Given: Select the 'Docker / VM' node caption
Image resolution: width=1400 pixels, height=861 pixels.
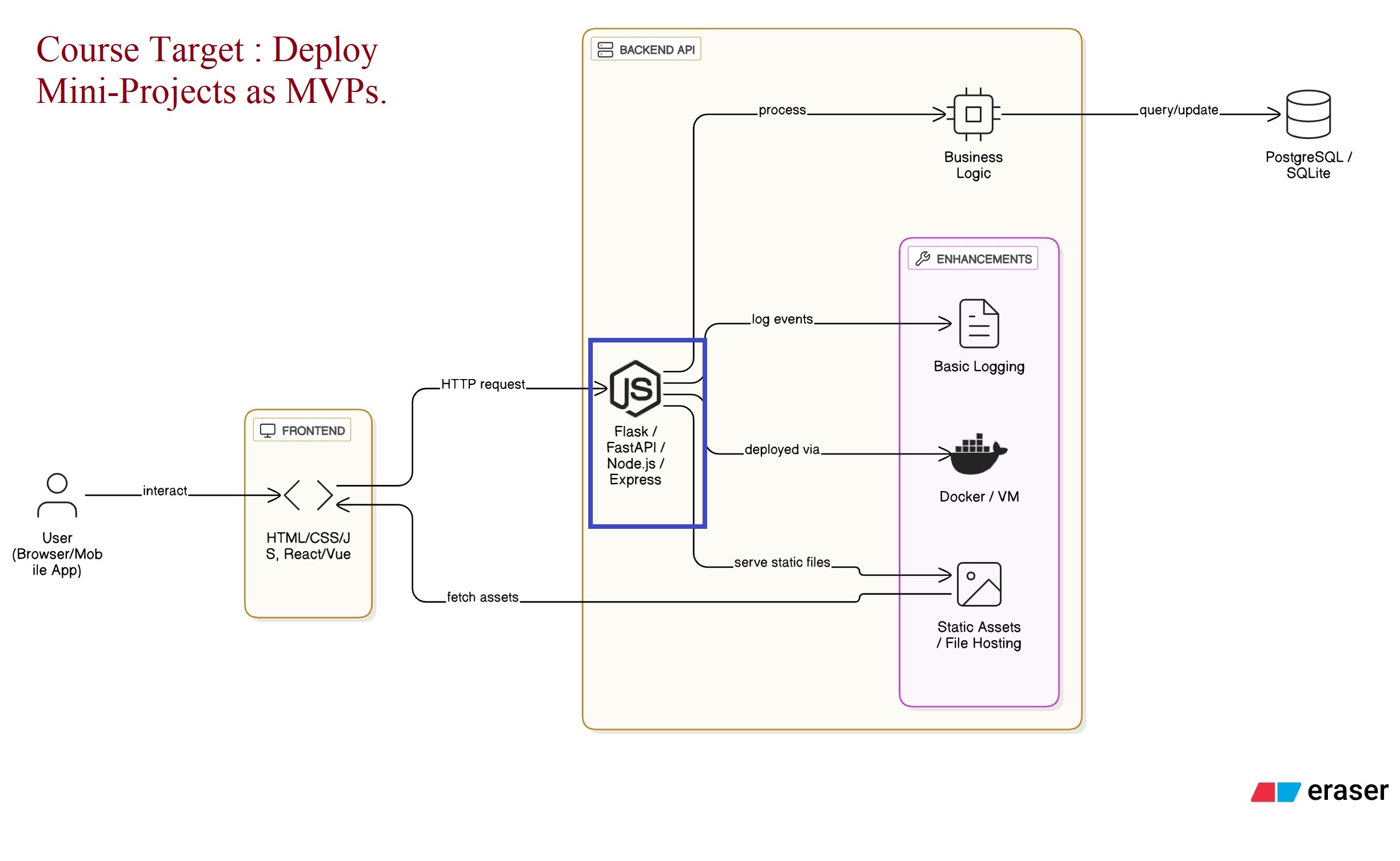Looking at the screenshot, I should pos(979,496).
